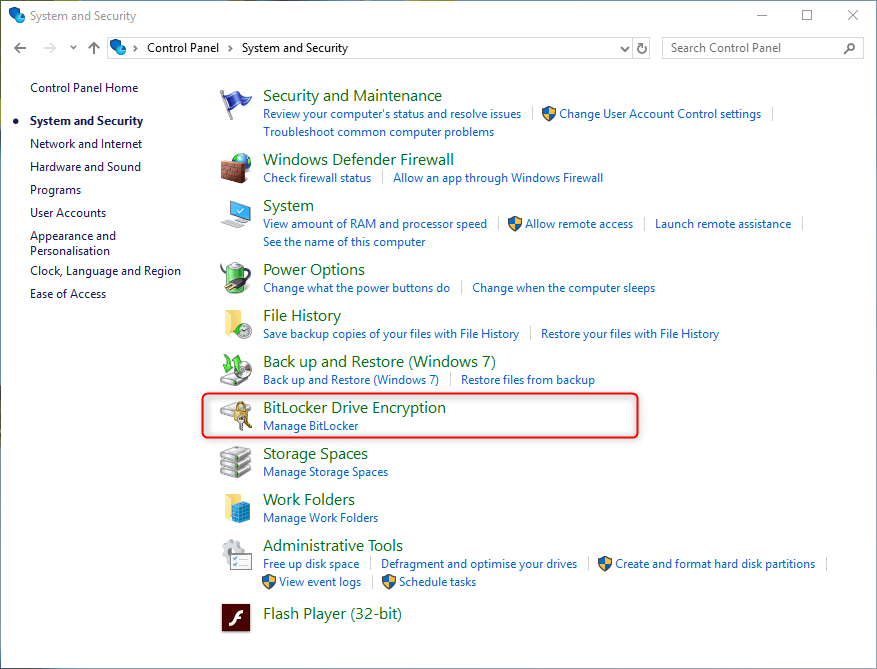Click the Up to Control Panel arrow
This screenshot has height=669, width=877.
click(94, 48)
